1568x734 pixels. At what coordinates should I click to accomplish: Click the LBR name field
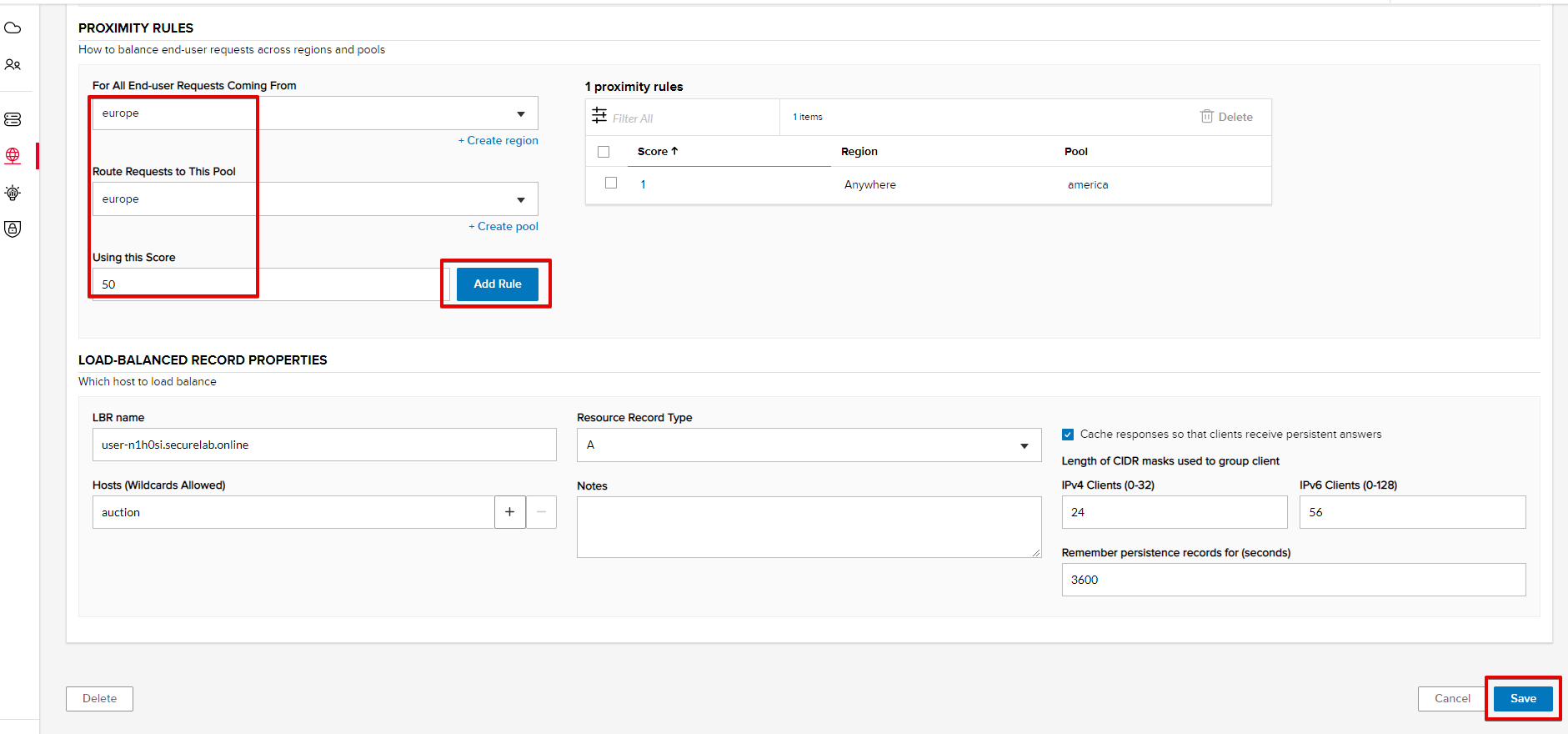[324, 445]
